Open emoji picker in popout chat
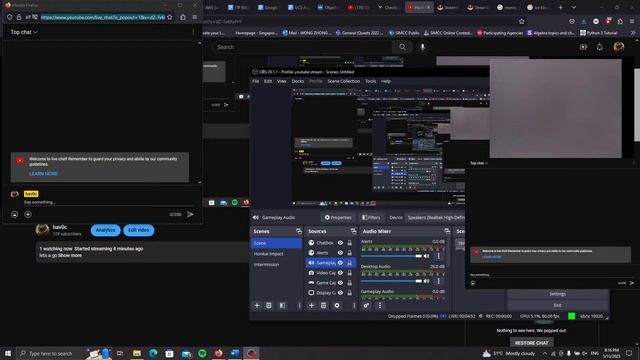This screenshot has width=640, height=360. (15, 214)
